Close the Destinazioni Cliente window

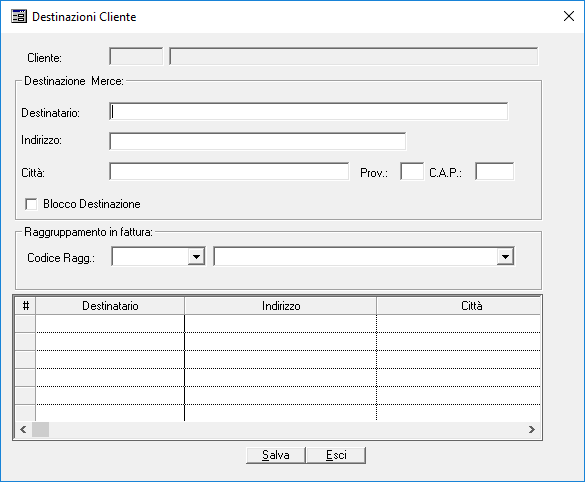tap(569, 16)
